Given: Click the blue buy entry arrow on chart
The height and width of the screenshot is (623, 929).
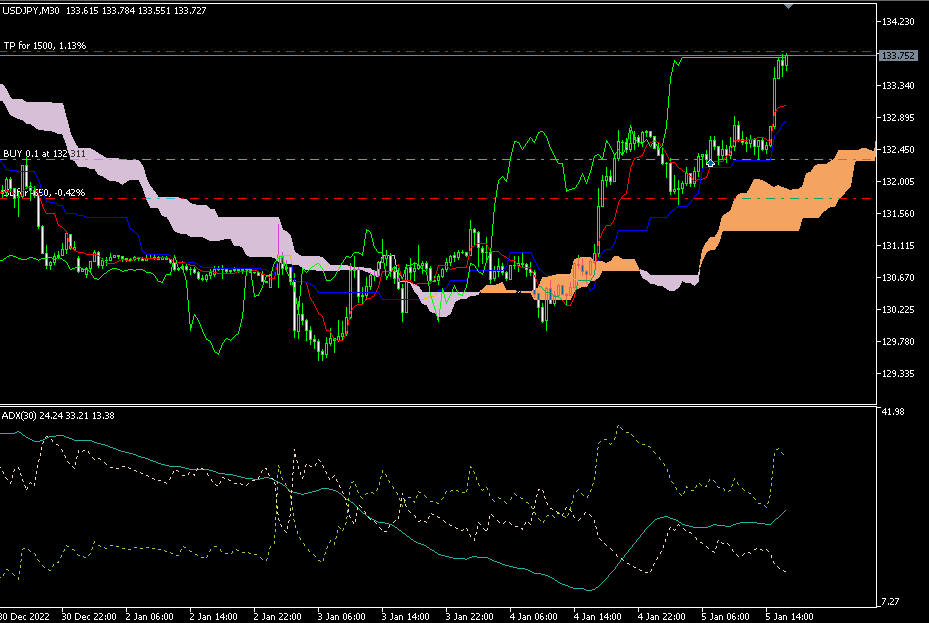Looking at the screenshot, I should click(710, 161).
